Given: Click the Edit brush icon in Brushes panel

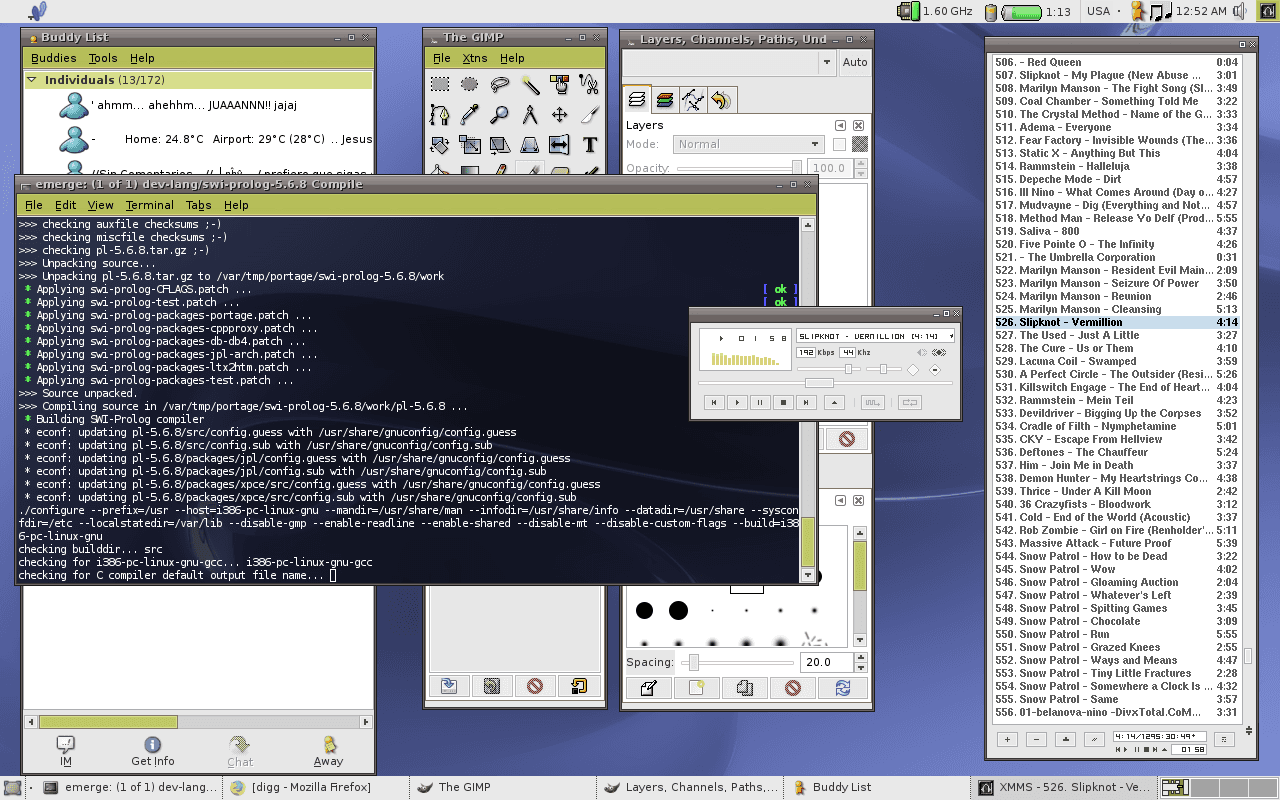Looking at the screenshot, I should point(649,688).
